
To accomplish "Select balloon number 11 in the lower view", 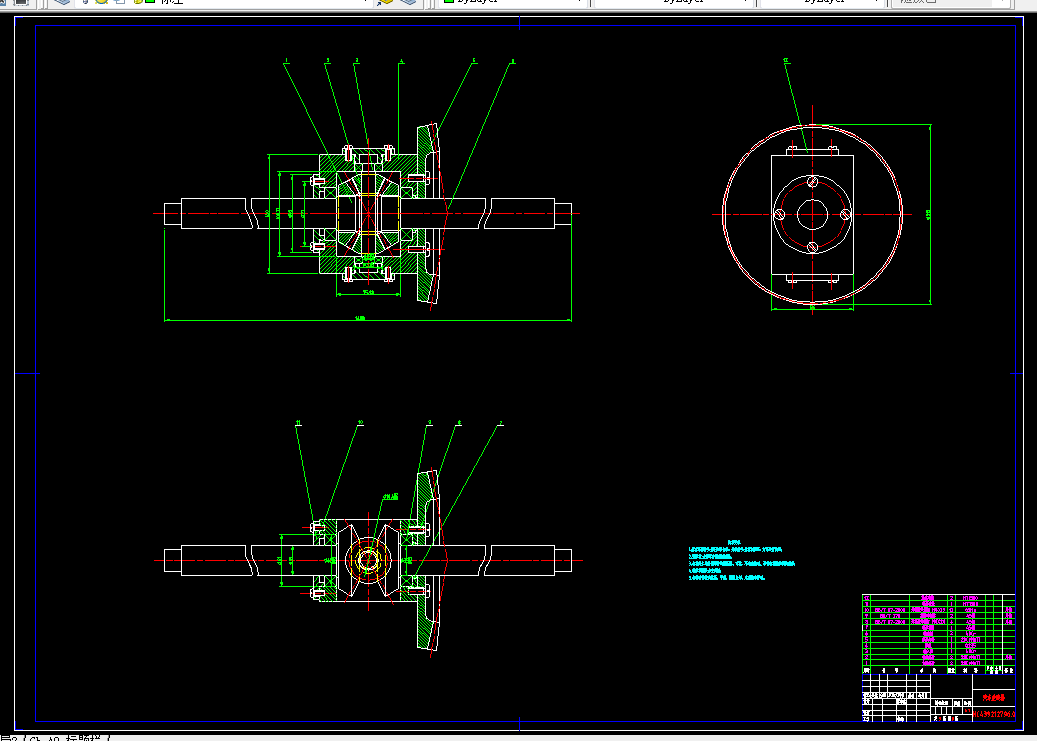I will click(298, 422).
